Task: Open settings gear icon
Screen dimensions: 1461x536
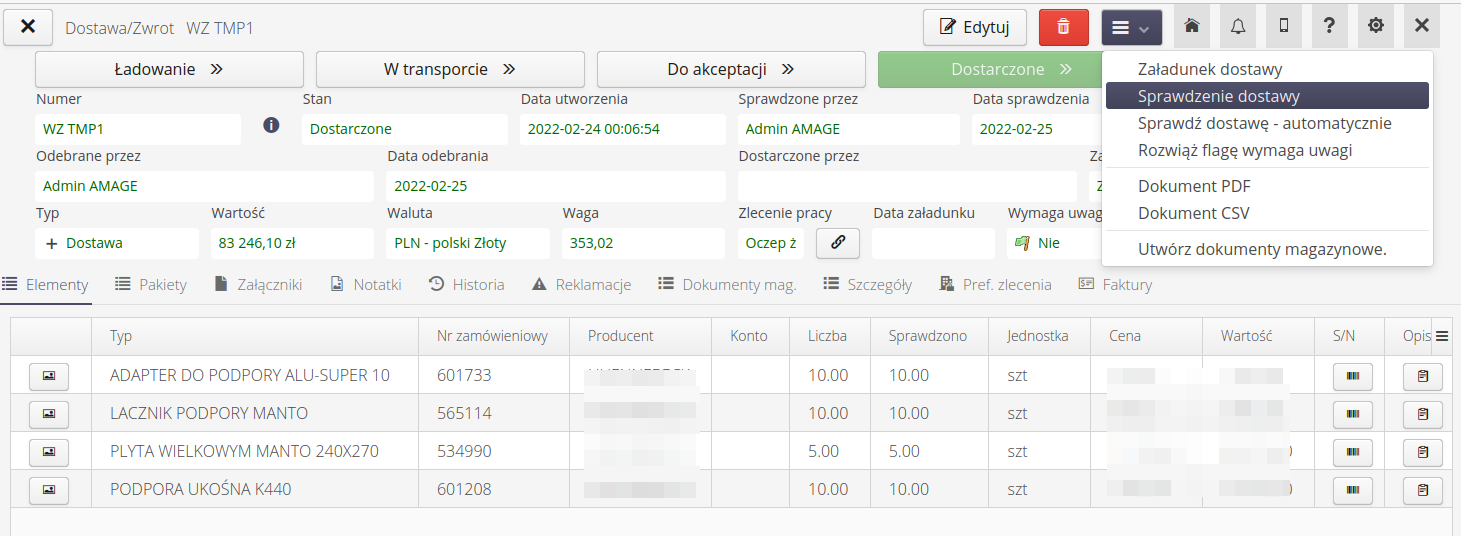Action: 1376,27
